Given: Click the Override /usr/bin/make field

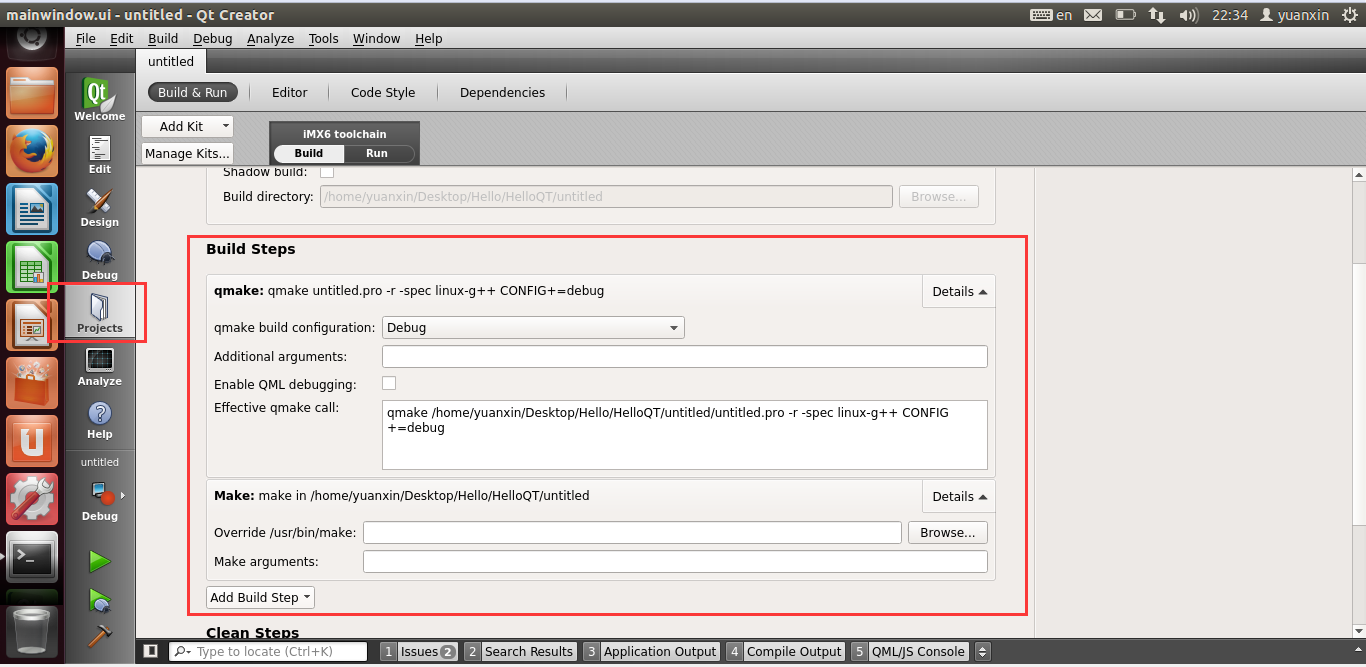Looking at the screenshot, I should point(632,533).
